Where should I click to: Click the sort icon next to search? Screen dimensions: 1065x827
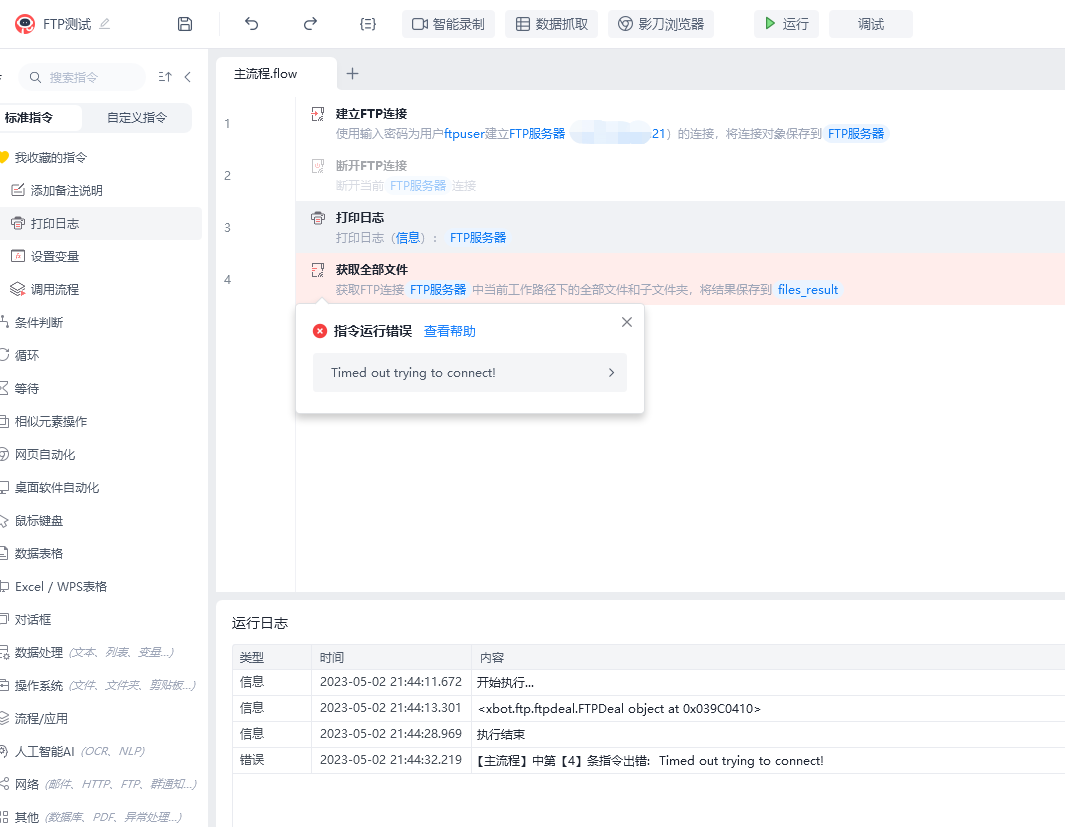(x=165, y=77)
